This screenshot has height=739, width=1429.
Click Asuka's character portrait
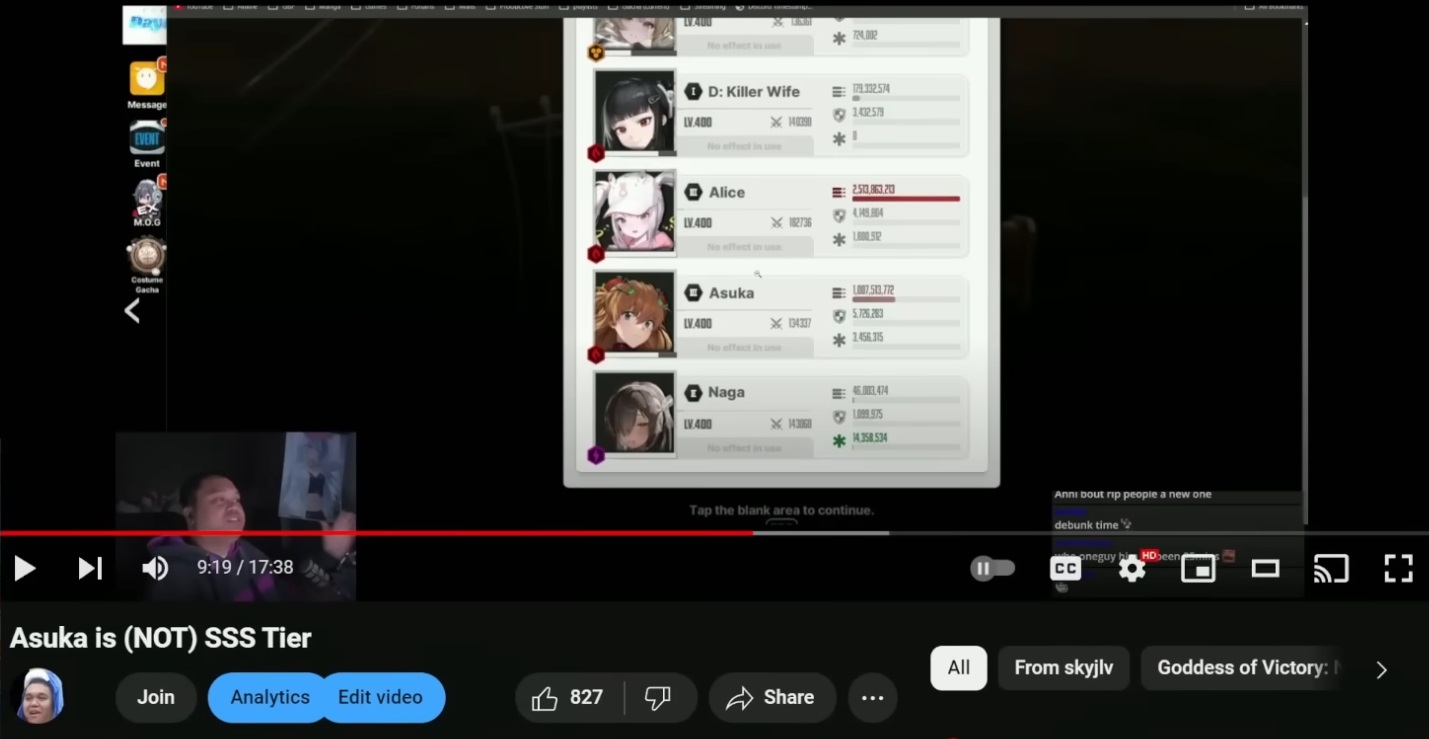coord(635,313)
